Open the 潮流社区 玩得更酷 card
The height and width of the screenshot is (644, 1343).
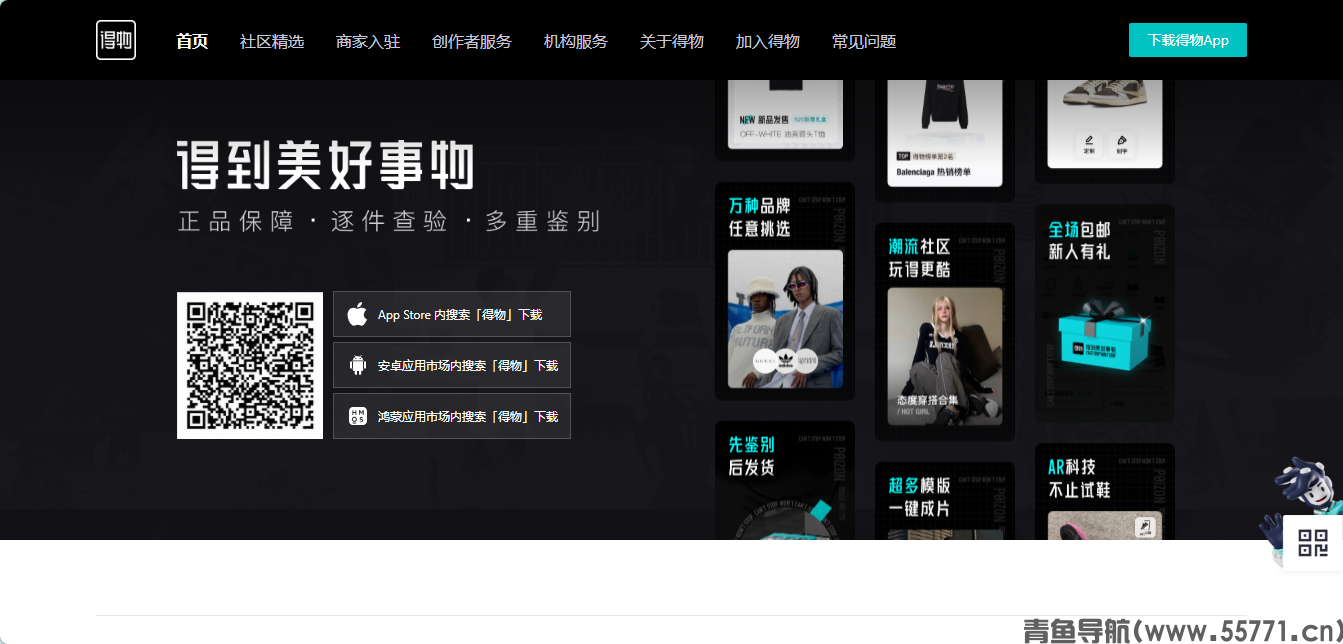945,331
